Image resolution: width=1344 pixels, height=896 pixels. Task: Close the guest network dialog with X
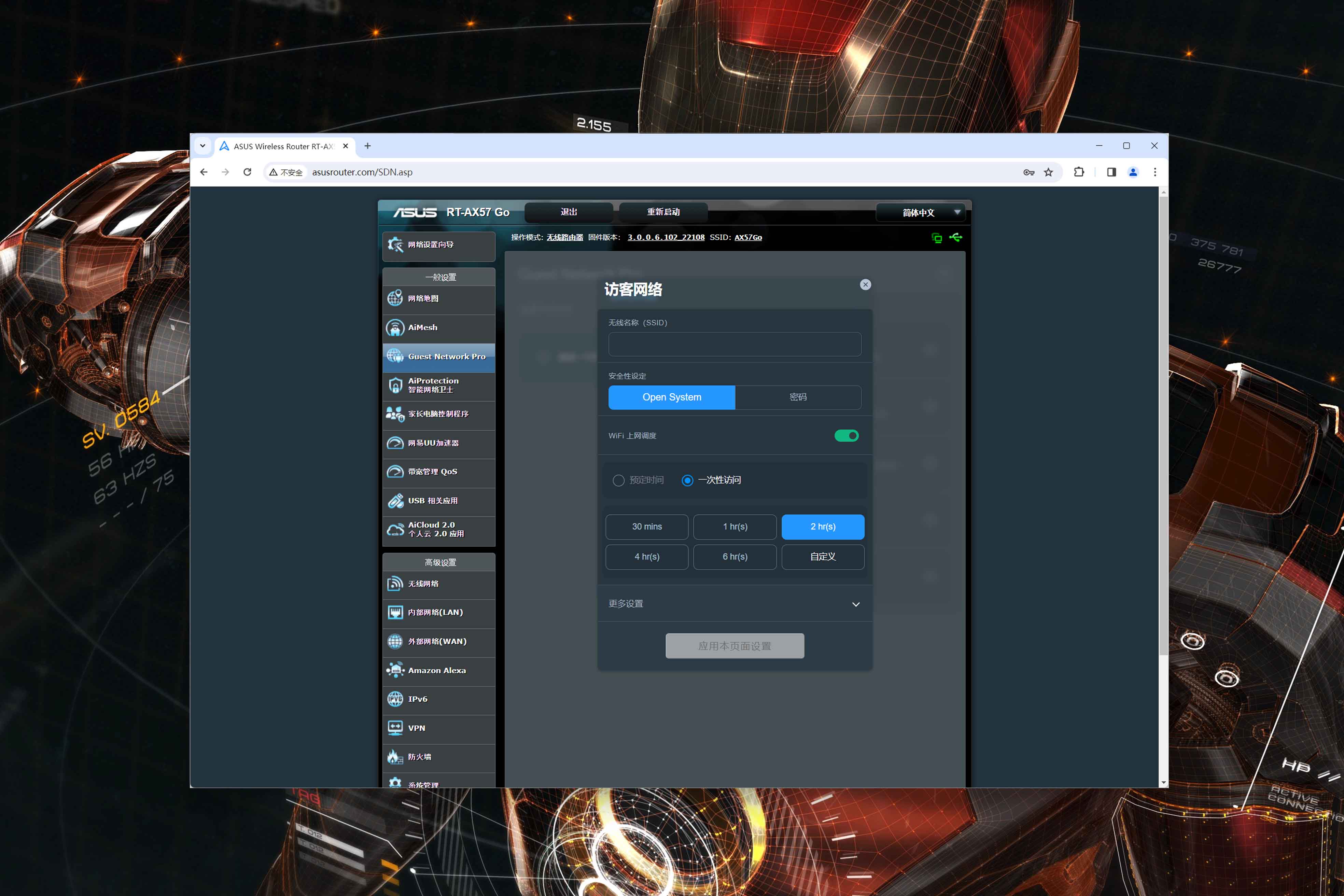(x=865, y=284)
